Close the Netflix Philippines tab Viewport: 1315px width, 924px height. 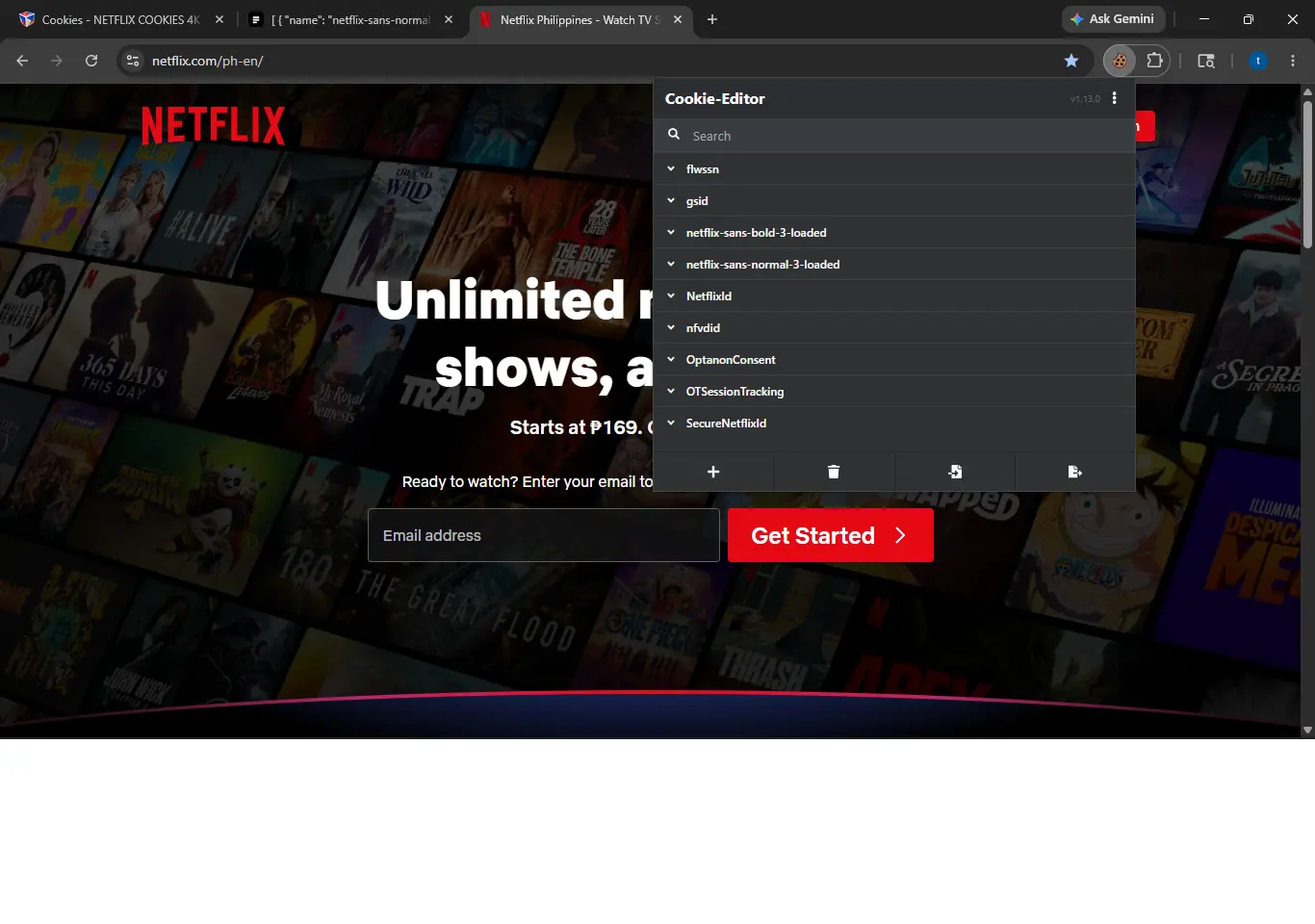678,19
